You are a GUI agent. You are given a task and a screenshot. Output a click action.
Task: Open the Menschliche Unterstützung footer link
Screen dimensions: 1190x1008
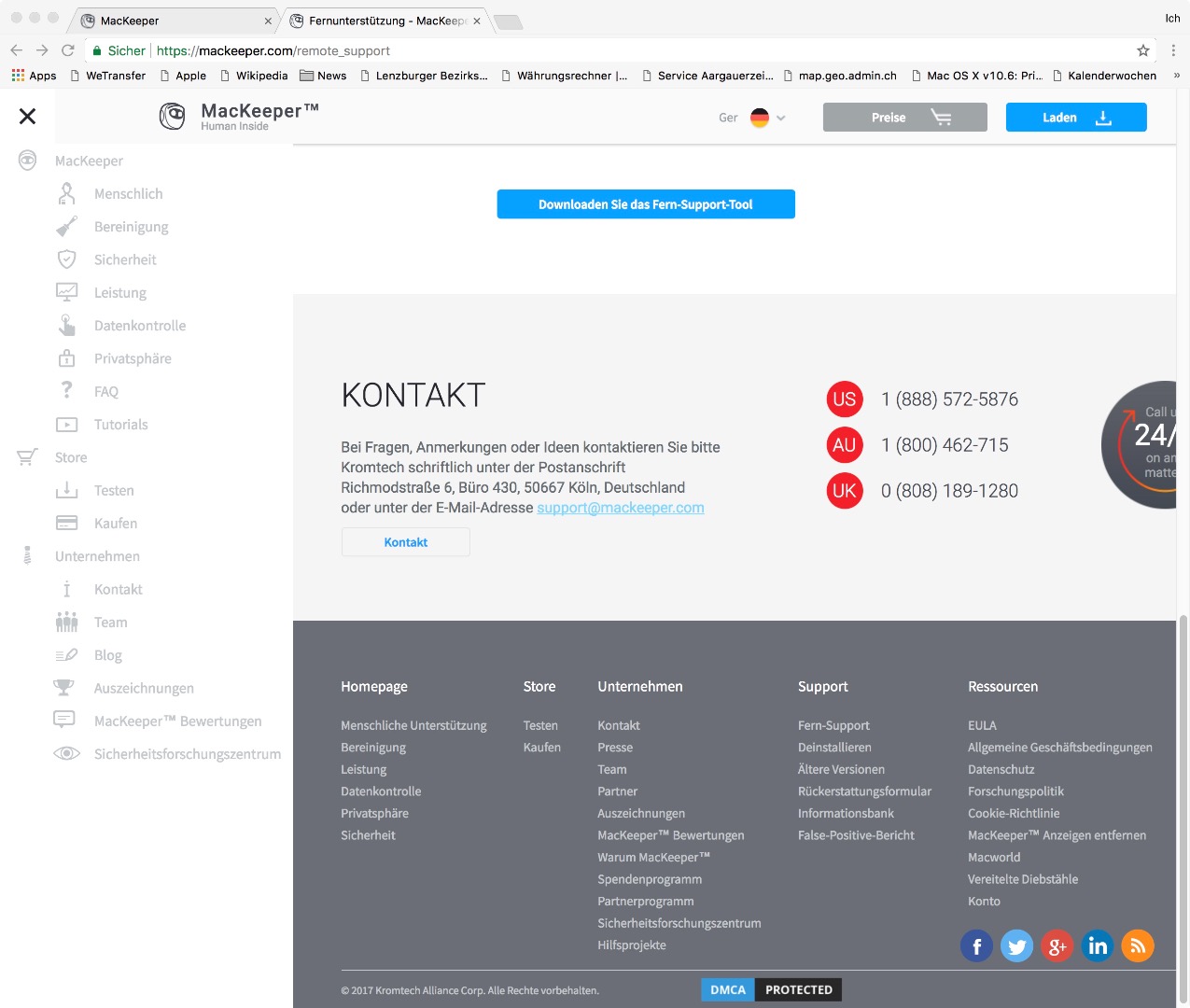coord(413,725)
